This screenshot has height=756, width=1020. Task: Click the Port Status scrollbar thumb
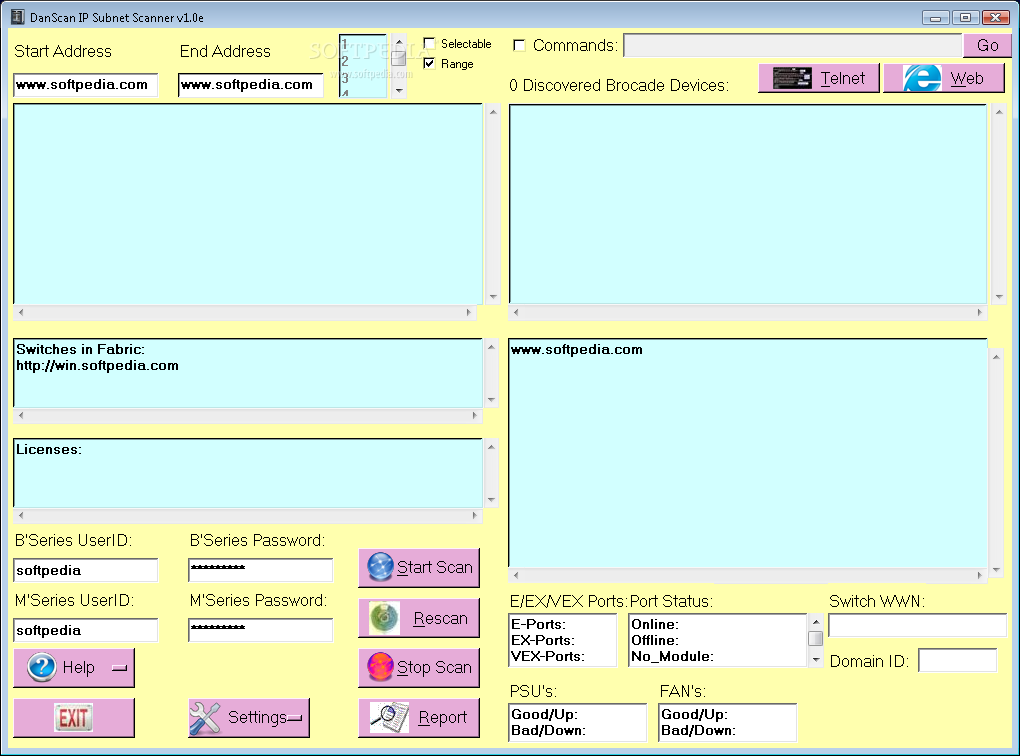point(816,638)
